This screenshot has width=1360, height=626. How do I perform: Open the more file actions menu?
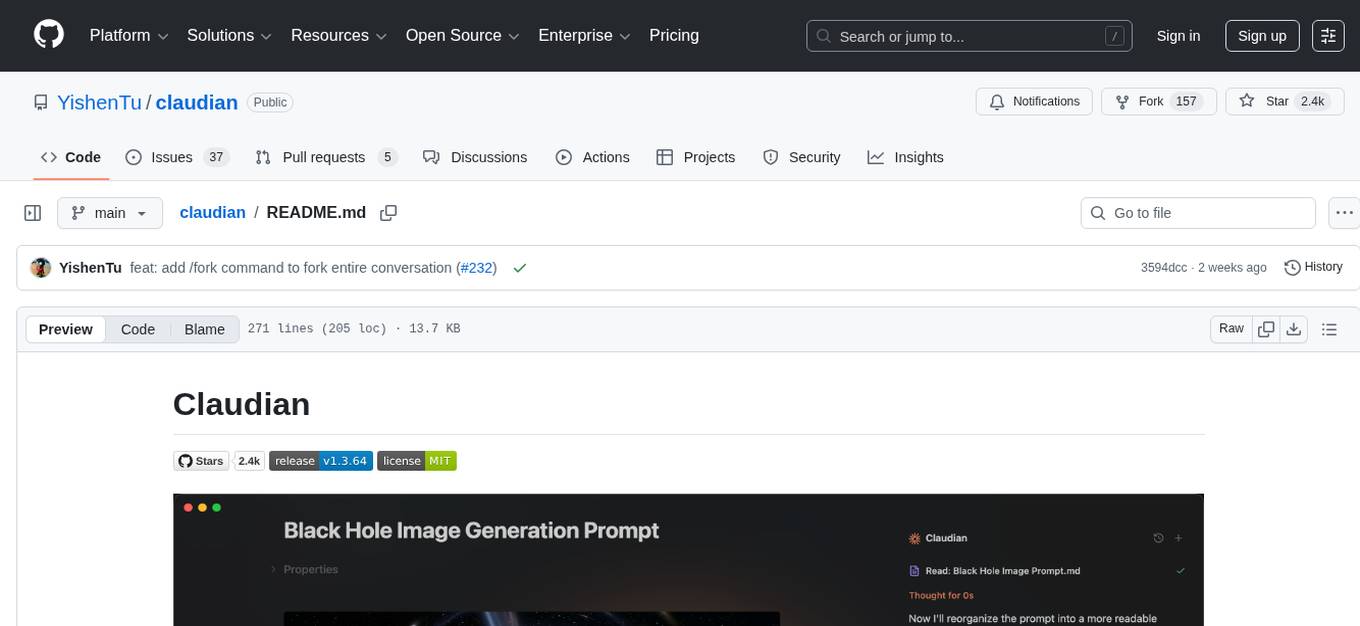click(1345, 213)
